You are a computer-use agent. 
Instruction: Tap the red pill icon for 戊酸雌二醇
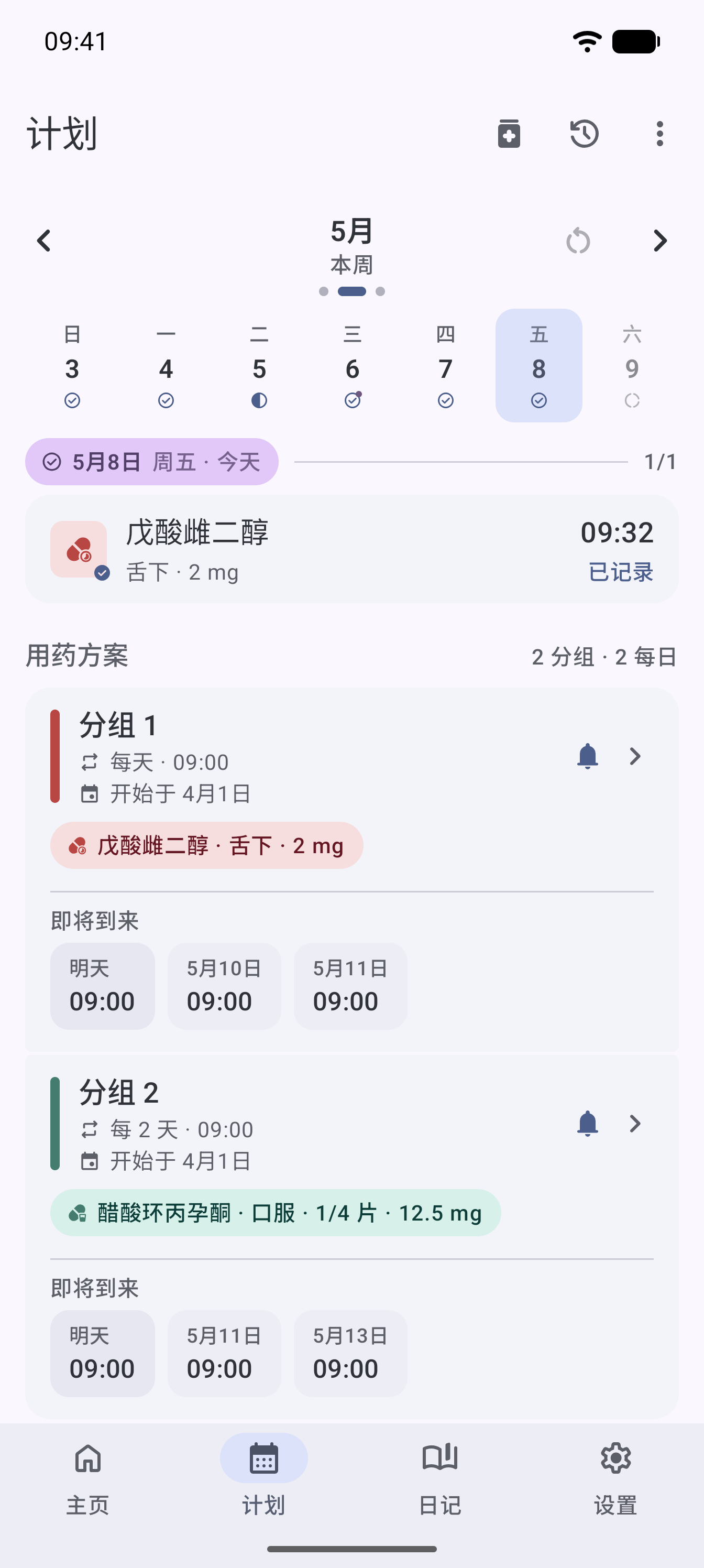pos(79,549)
